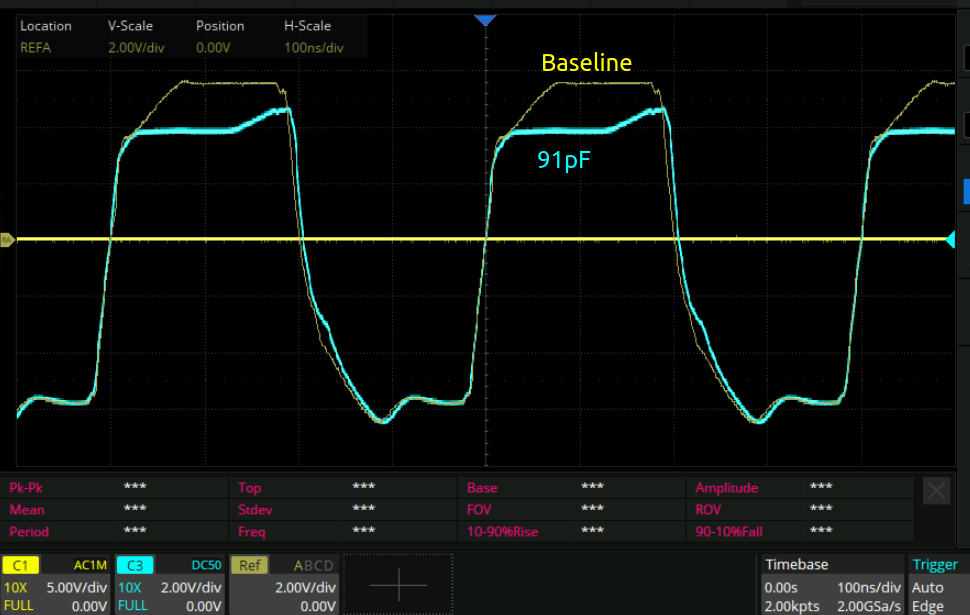This screenshot has height=615, width=970.
Task: Click the Ref label badge
Action: click(249, 565)
